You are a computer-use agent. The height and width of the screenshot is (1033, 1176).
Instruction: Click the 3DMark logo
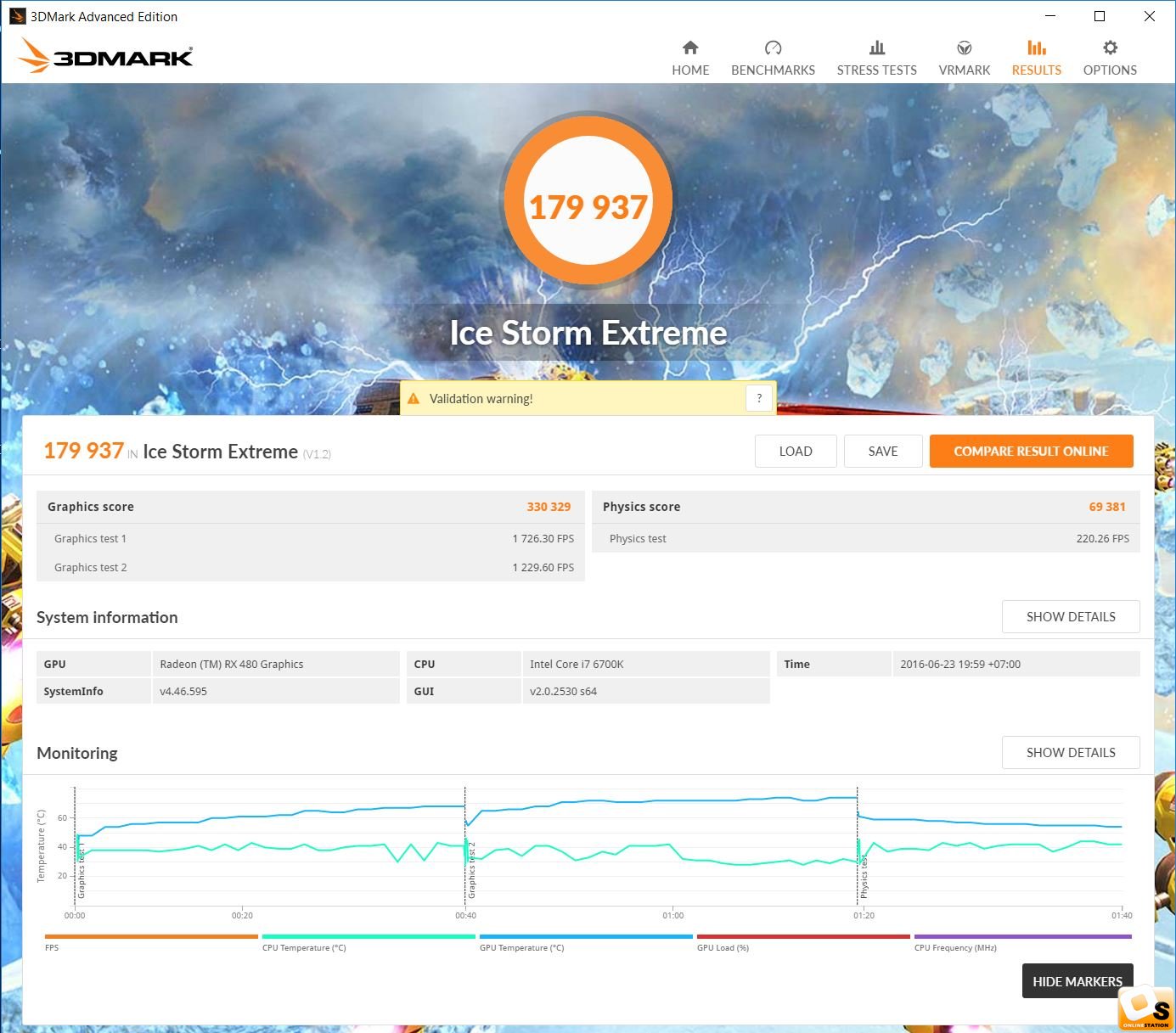[105, 56]
